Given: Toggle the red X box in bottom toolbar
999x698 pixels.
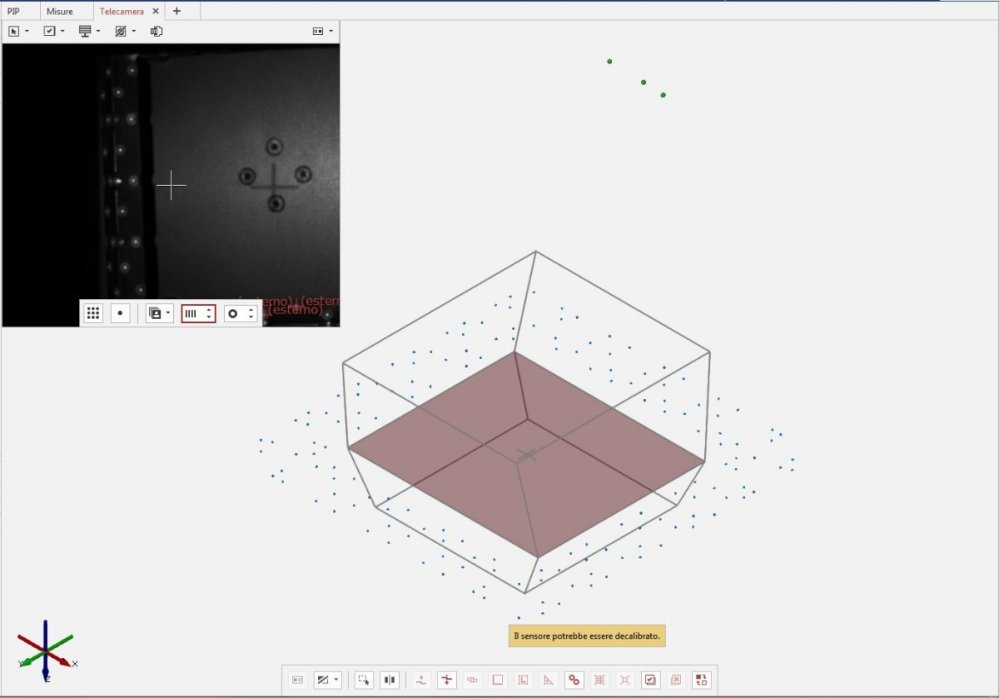Looking at the screenshot, I should [x=676, y=680].
